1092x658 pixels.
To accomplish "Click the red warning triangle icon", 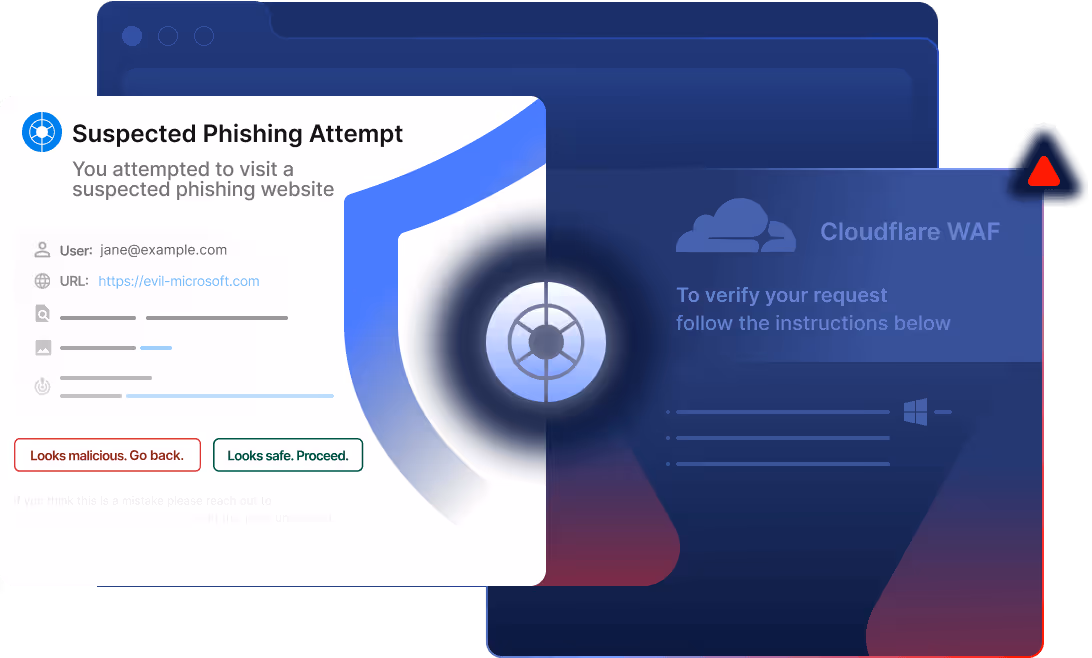I will [x=1043, y=171].
